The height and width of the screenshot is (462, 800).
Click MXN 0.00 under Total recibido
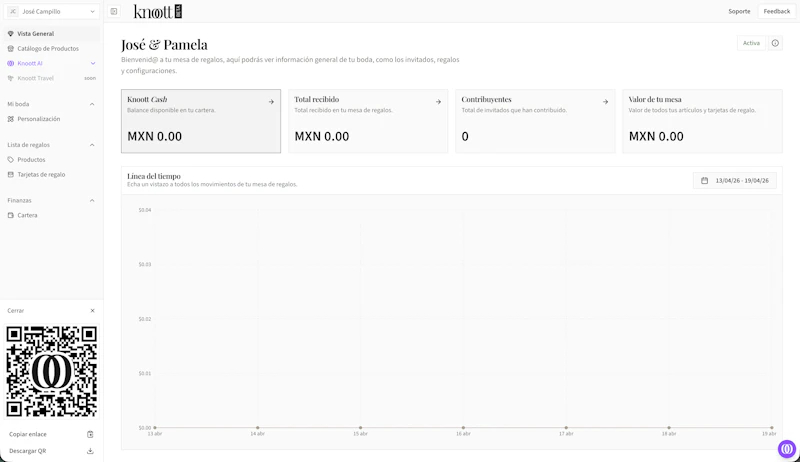point(322,136)
